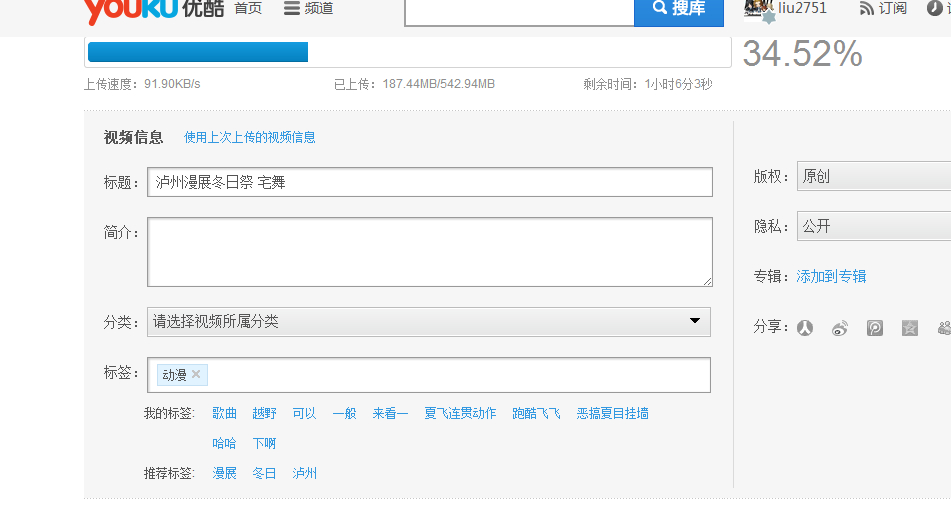Click the magnifier search button
The image size is (951, 508).
(679, 9)
